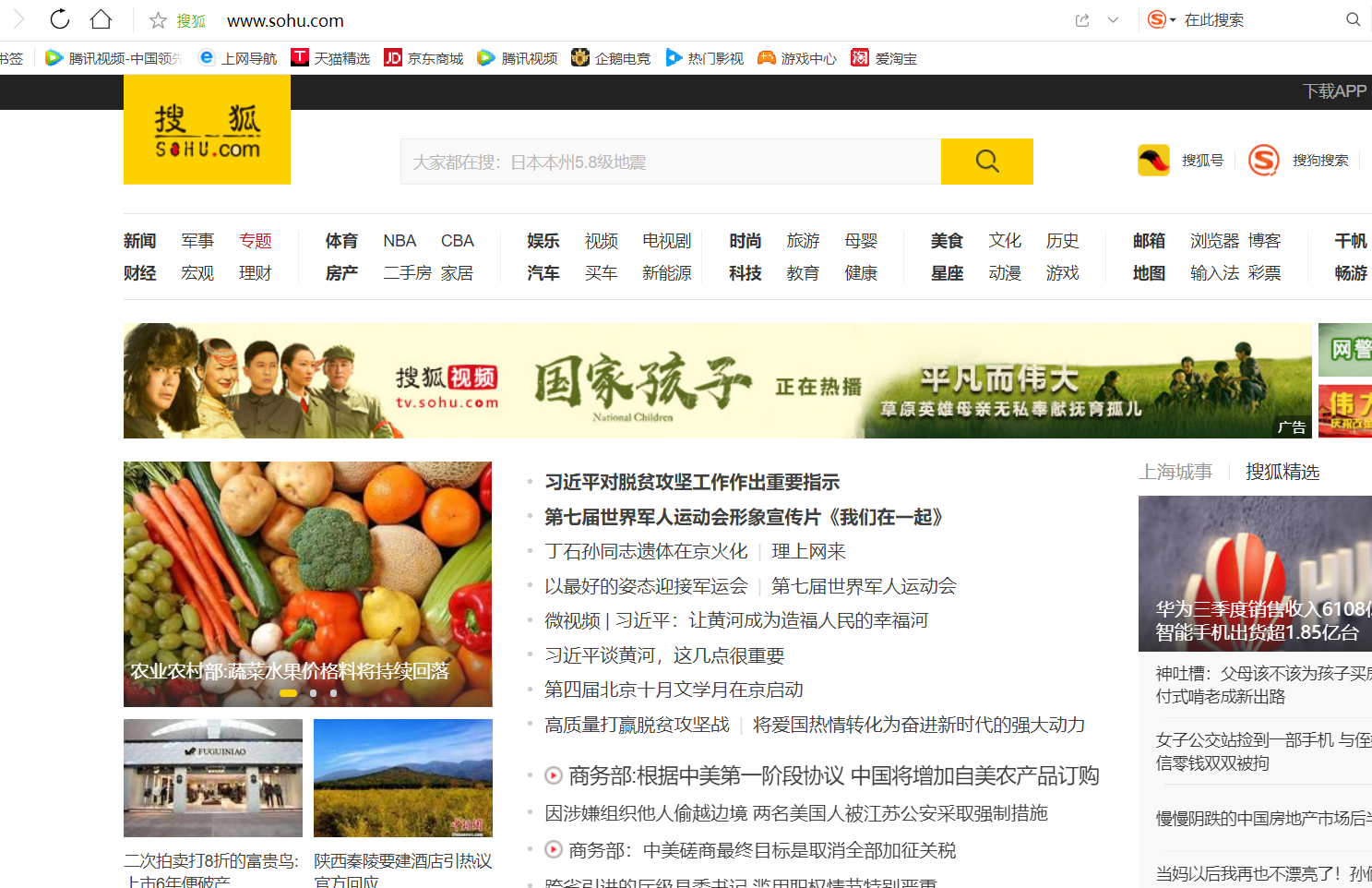This screenshot has width=1372, height=888.
Task: Go to the 体育 channel
Action: pos(341,241)
